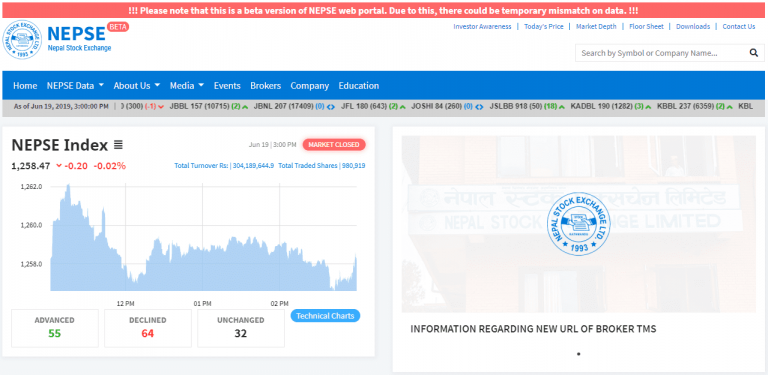Expand the NEPSE Data dropdown menu
This screenshot has height=375, width=768.
[x=75, y=86]
